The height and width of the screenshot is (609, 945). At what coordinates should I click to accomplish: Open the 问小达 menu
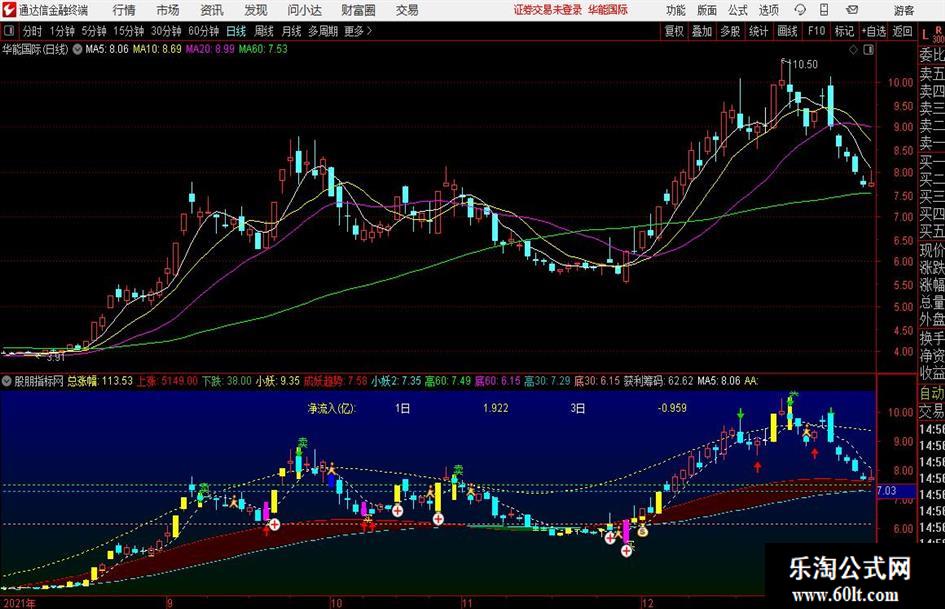pos(304,10)
